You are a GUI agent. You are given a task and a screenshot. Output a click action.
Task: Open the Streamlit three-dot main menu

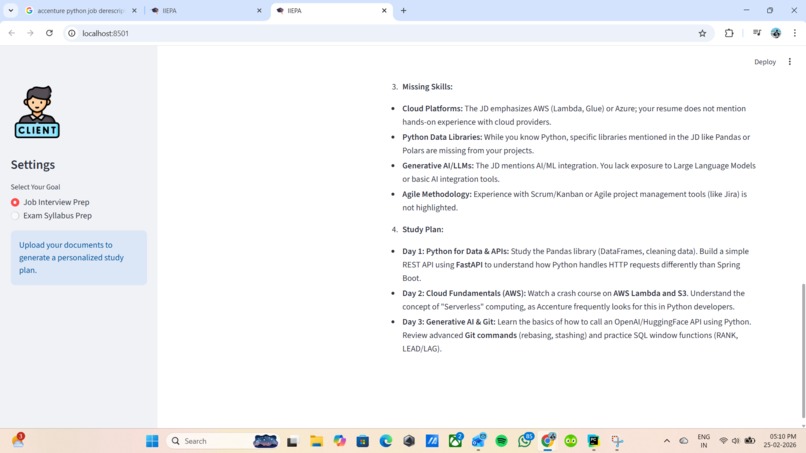(790, 62)
